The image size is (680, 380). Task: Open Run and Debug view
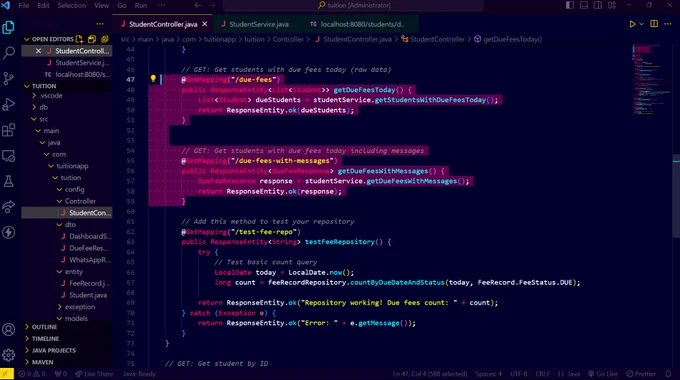[x=8, y=104]
